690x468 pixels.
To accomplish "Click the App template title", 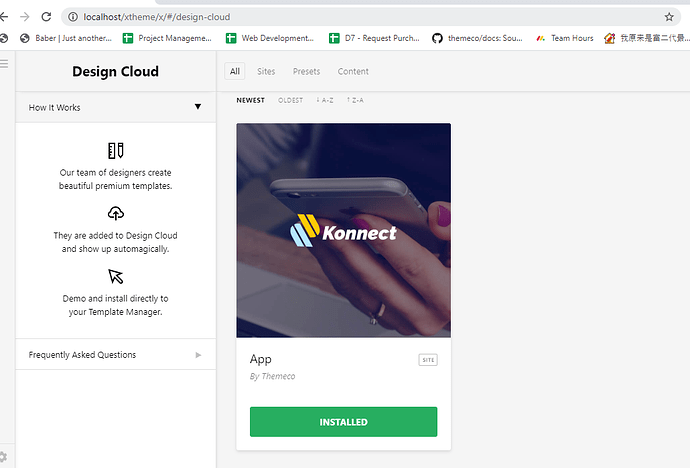I will [261, 359].
